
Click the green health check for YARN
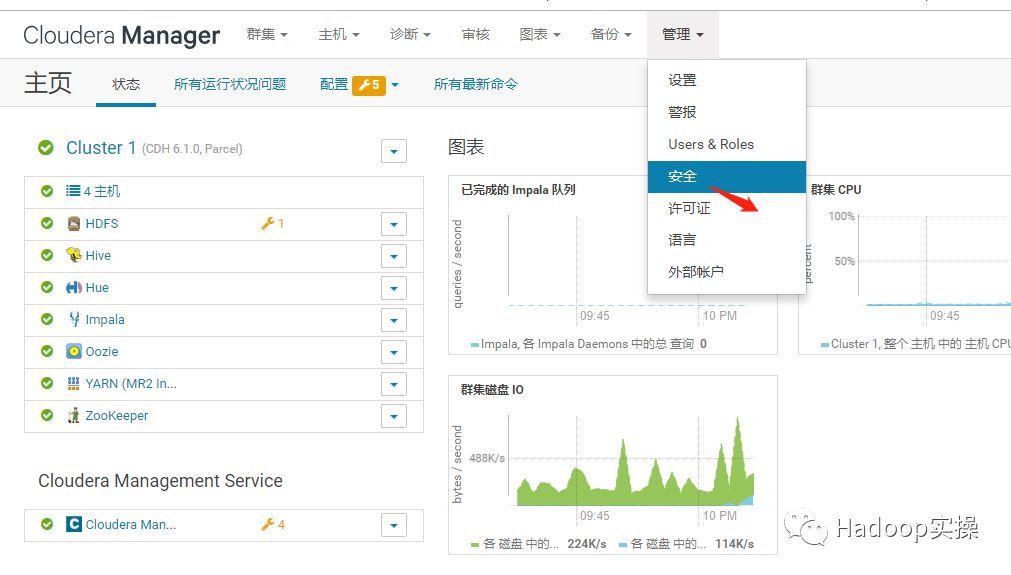coord(47,383)
